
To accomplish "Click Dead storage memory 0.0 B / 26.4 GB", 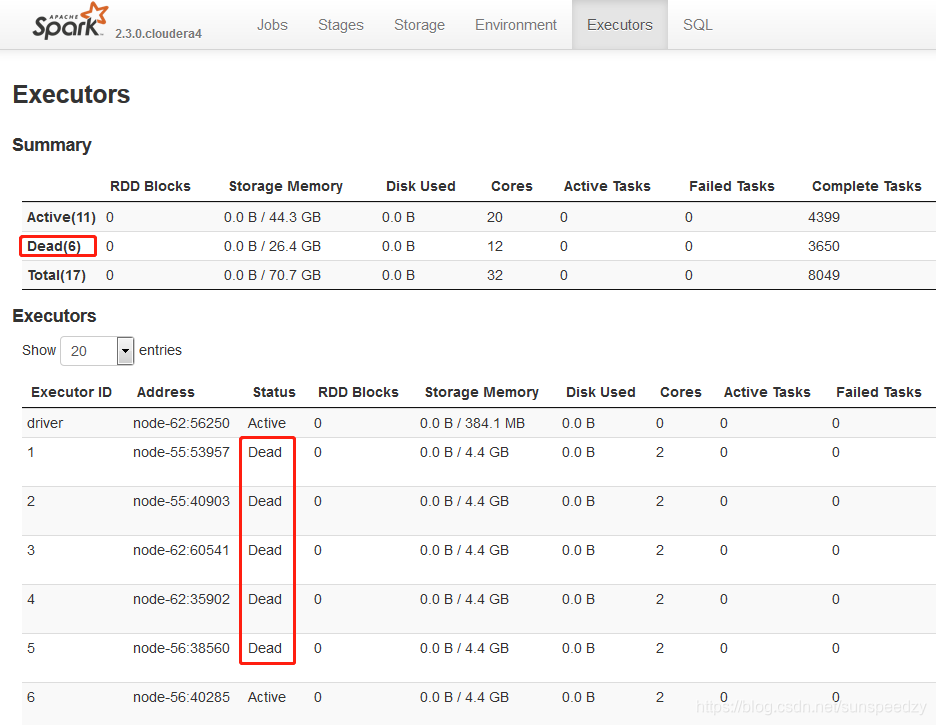I will 272,246.
